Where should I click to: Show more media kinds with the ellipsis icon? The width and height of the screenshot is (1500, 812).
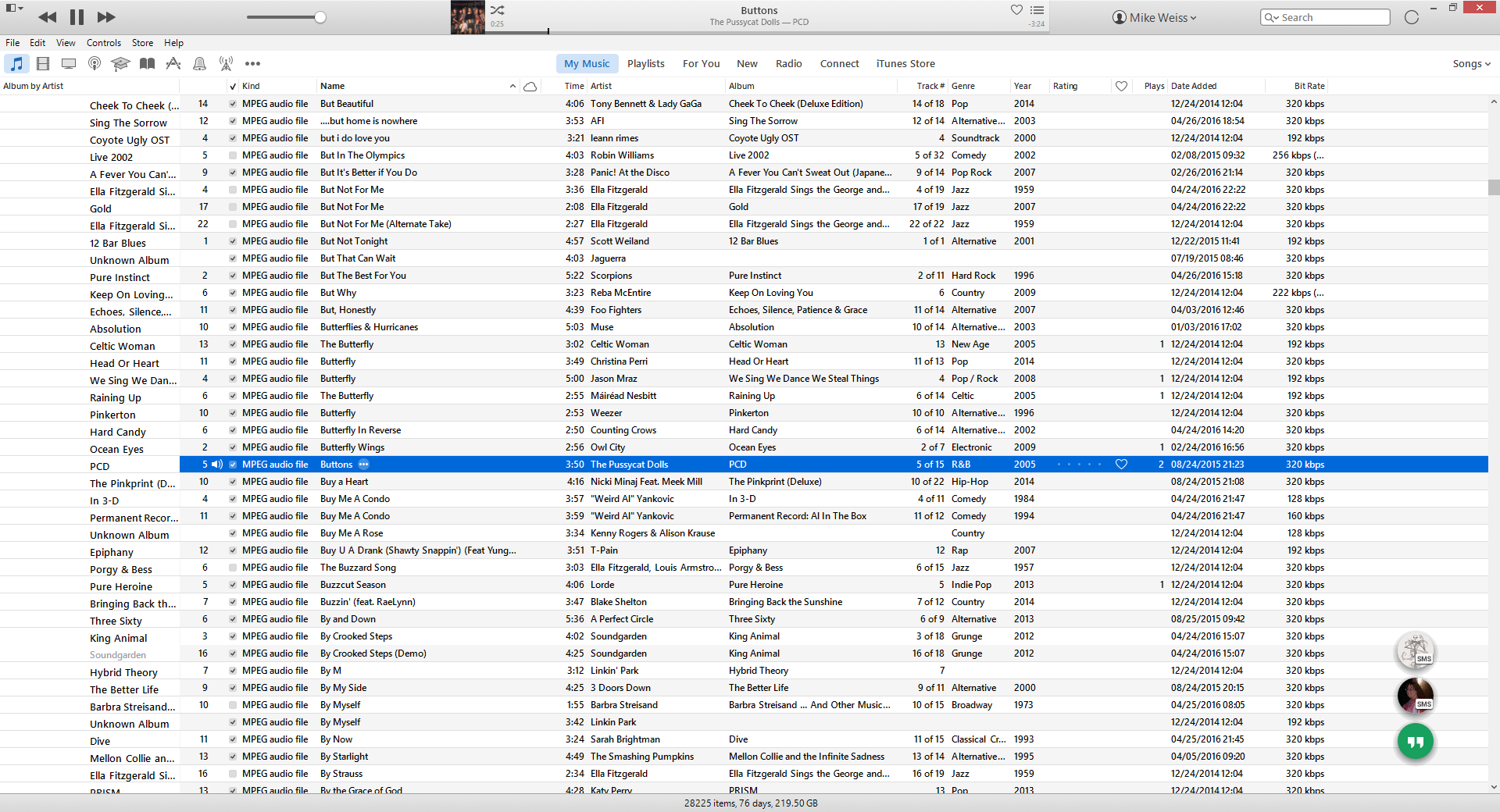pyautogui.click(x=252, y=64)
